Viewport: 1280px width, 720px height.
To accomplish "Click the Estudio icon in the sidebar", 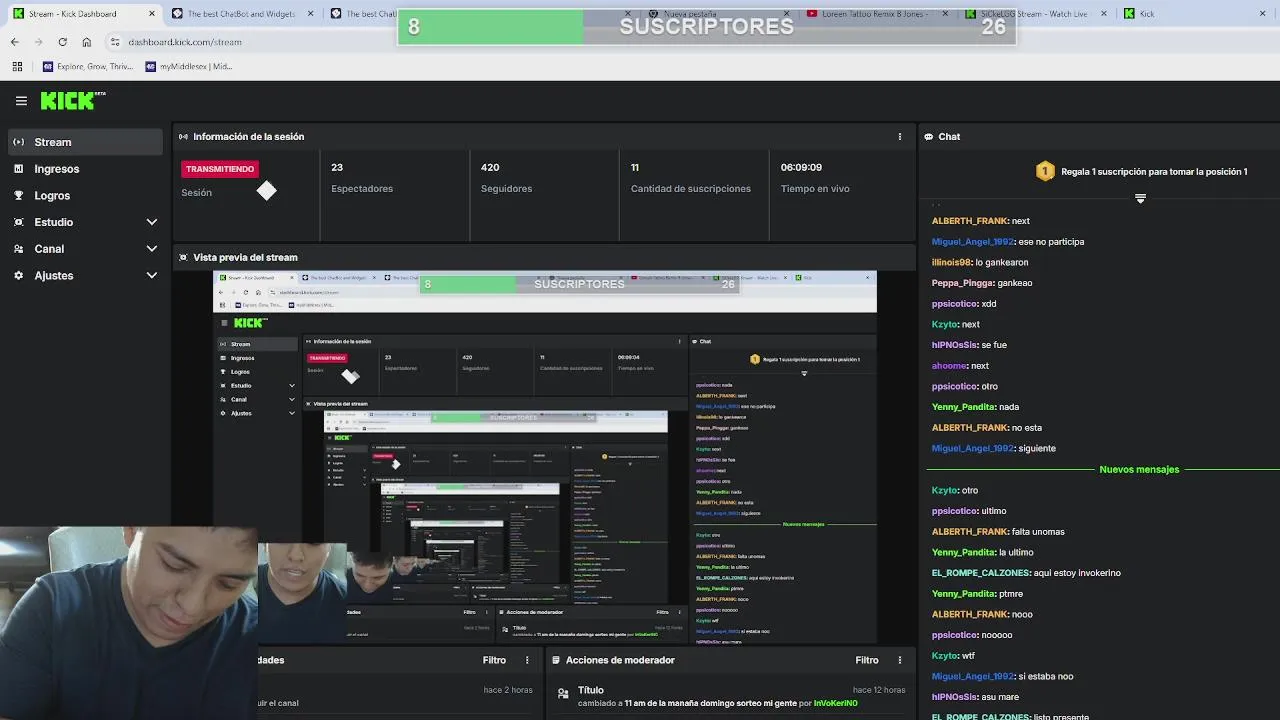I will click(18, 222).
